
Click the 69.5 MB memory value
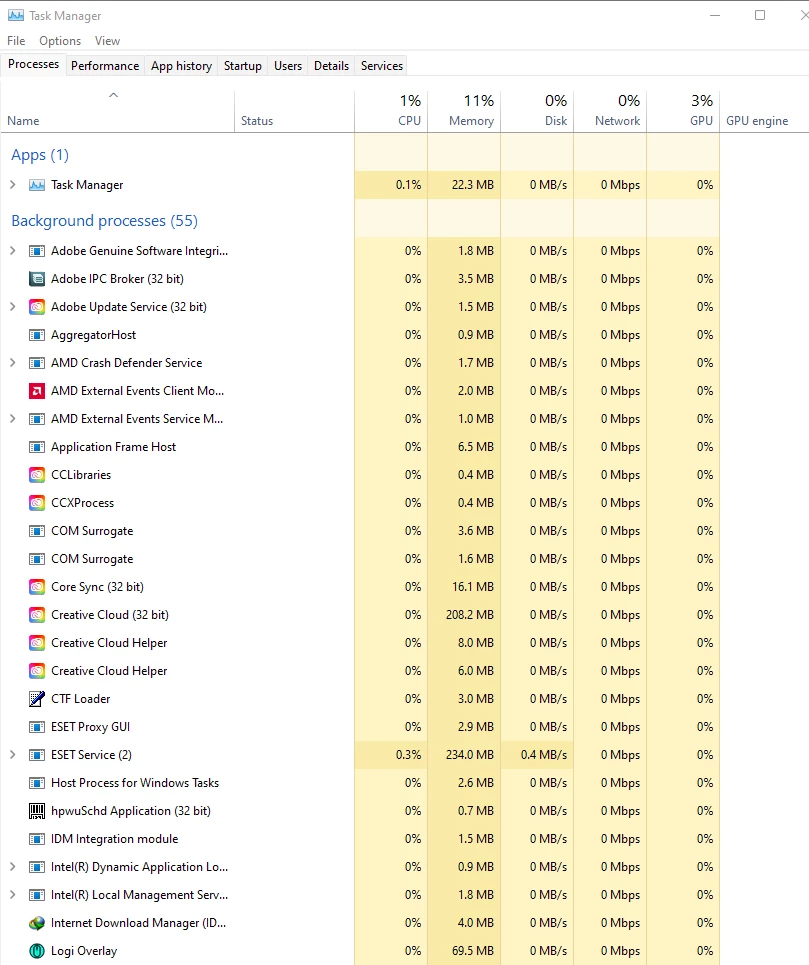tap(472, 951)
